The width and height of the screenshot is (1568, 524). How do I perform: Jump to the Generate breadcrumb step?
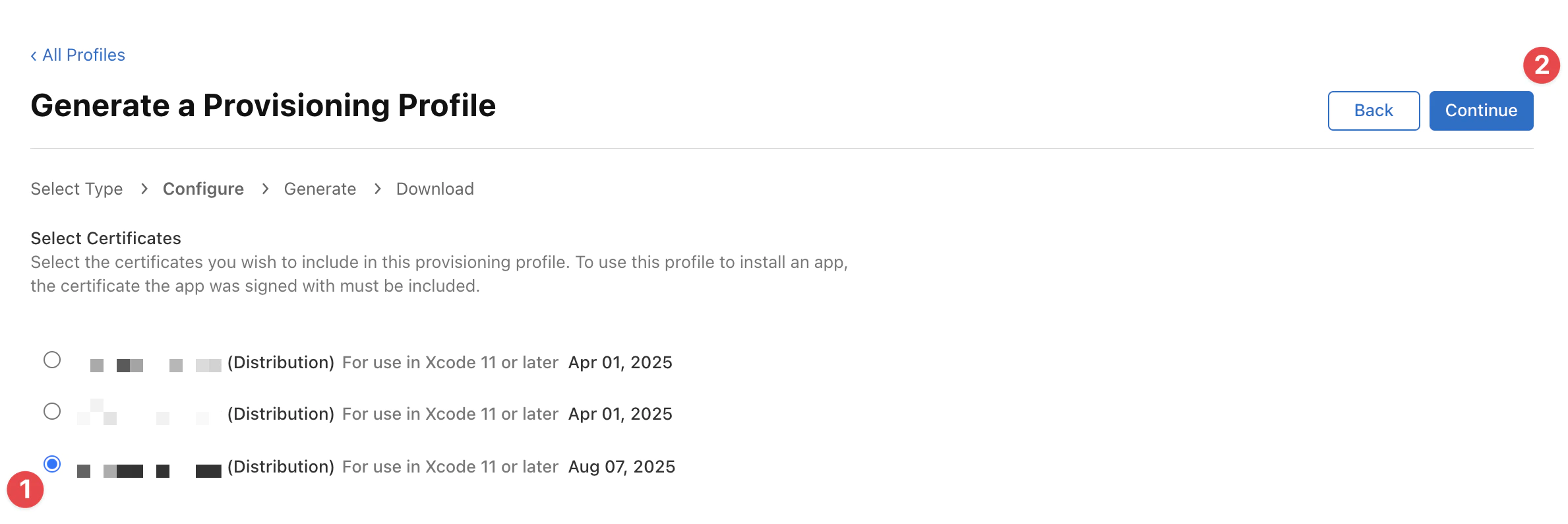point(320,189)
